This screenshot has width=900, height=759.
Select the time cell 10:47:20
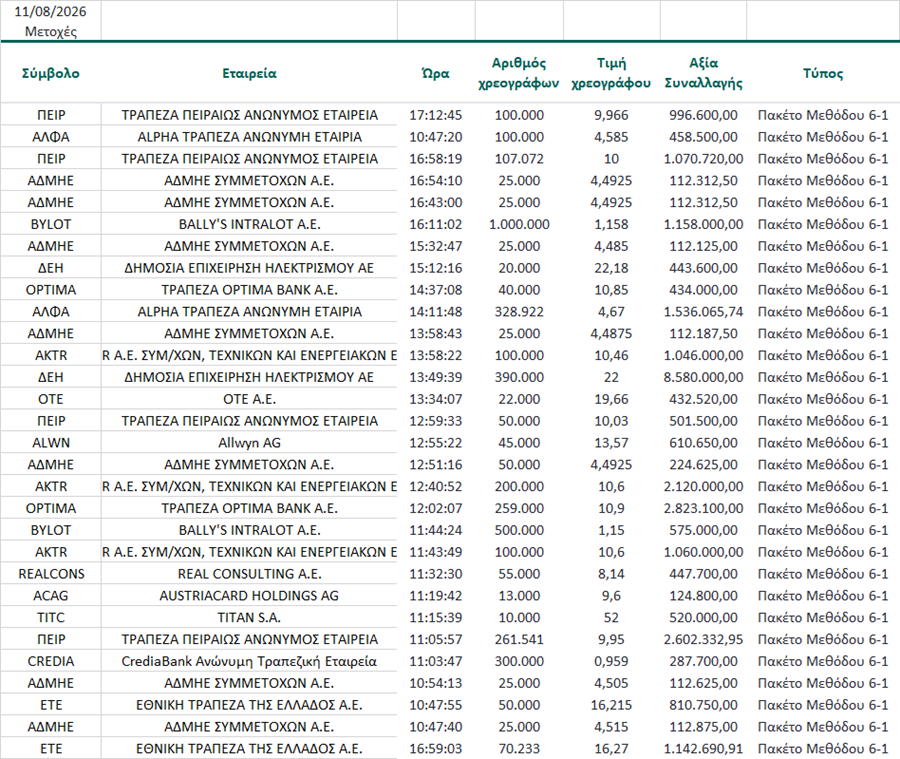pyautogui.click(x=435, y=137)
